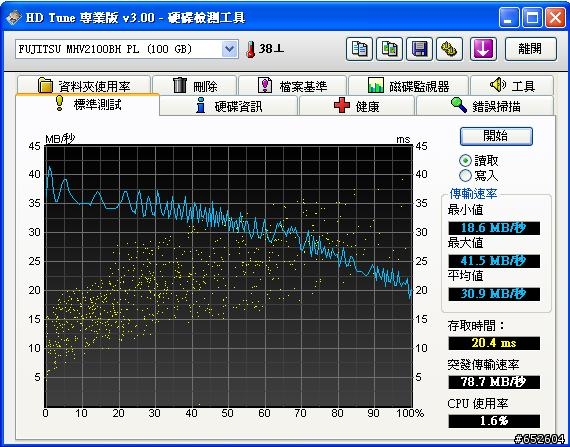Click the HD Tune title bar app icon
Image resolution: width=570 pixels, height=447 pixels.
pos(13,17)
